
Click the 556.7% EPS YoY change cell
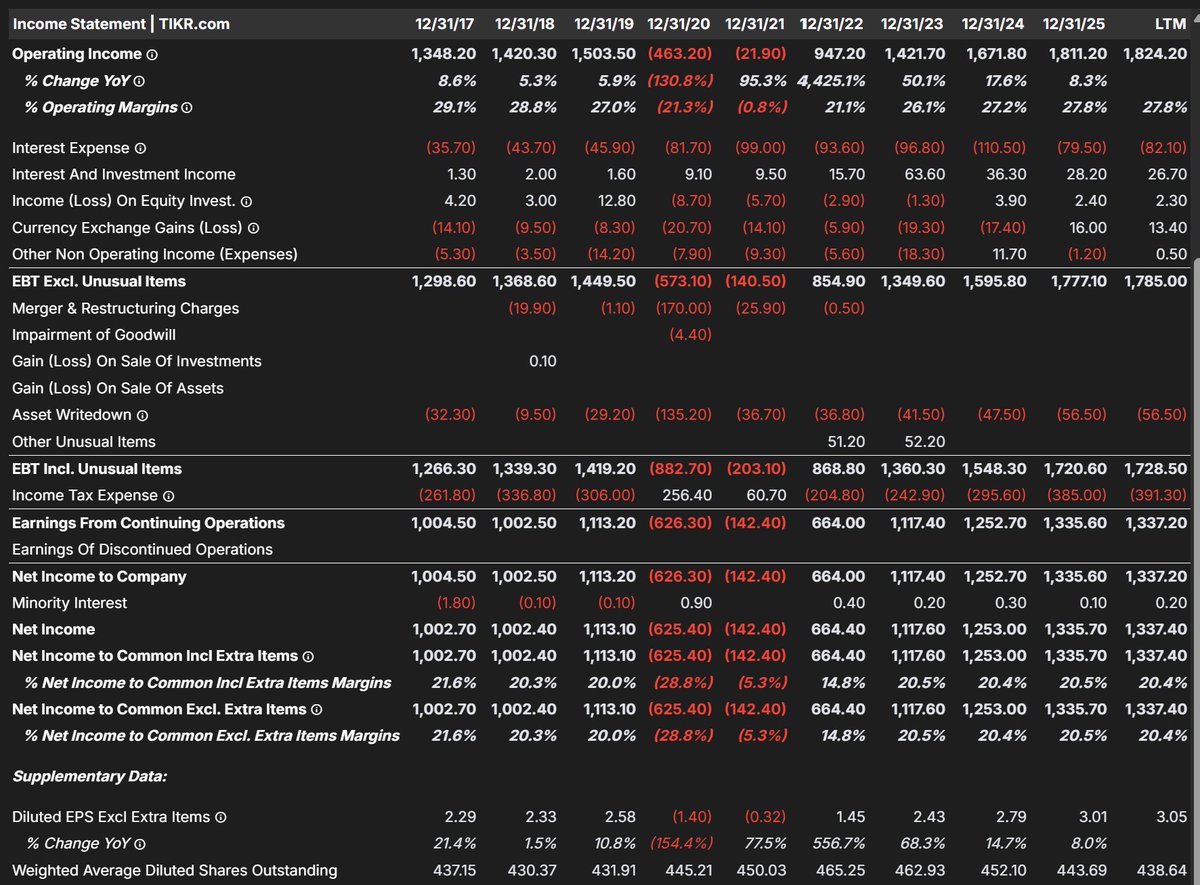(840, 843)
